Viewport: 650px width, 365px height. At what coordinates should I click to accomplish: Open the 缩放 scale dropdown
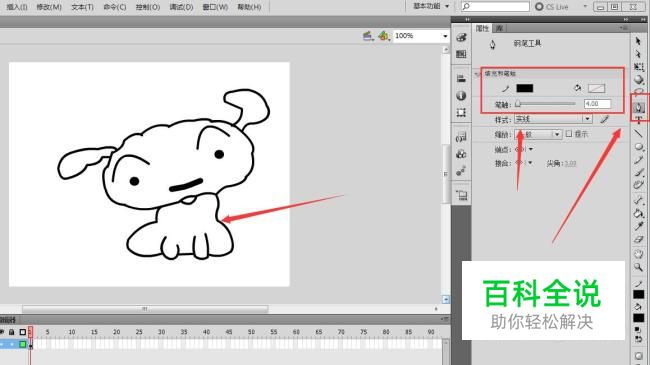point(538,134)
